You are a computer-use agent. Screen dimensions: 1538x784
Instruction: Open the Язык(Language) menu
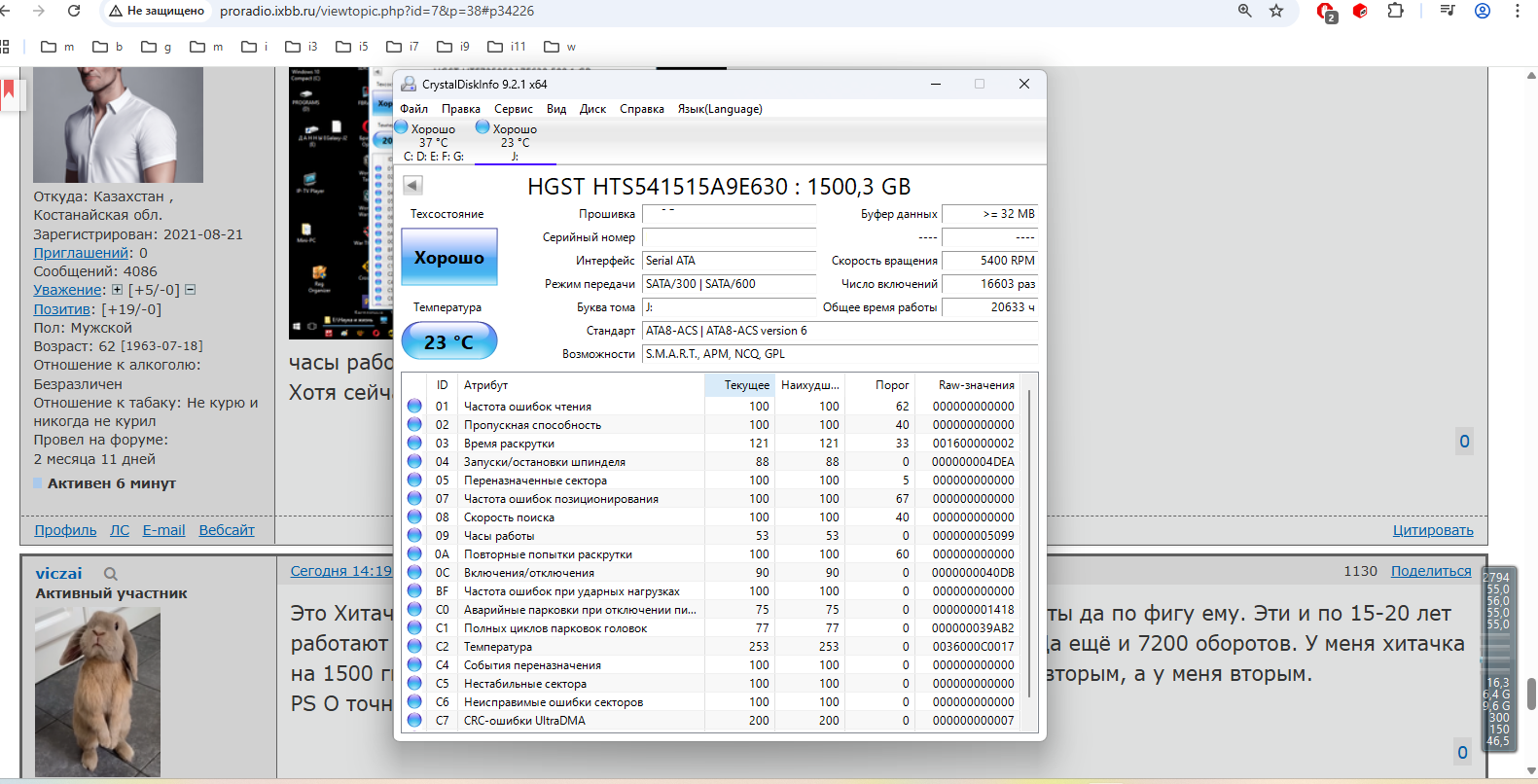719,109
